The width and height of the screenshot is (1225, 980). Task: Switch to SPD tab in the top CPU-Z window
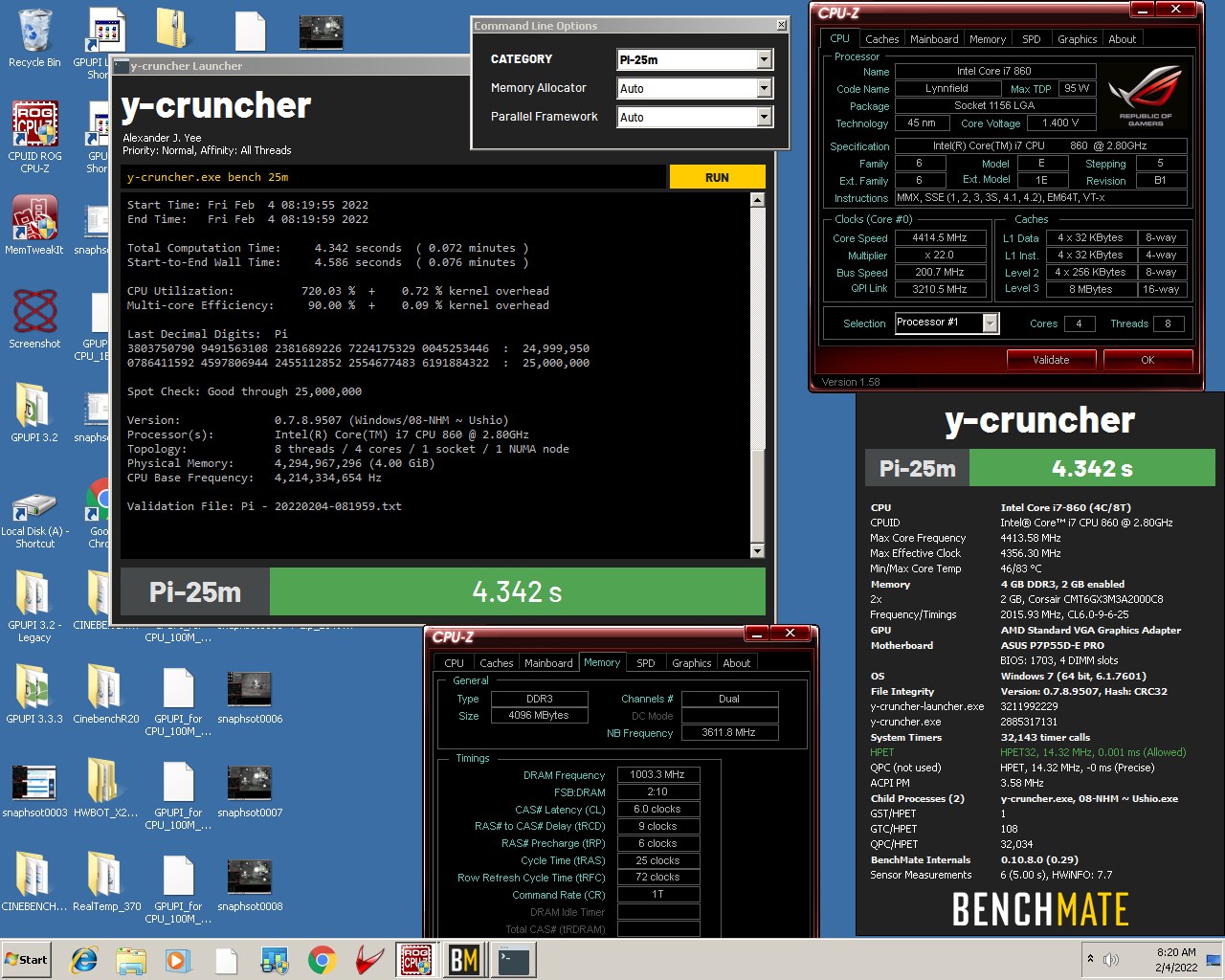[1031, 39]
